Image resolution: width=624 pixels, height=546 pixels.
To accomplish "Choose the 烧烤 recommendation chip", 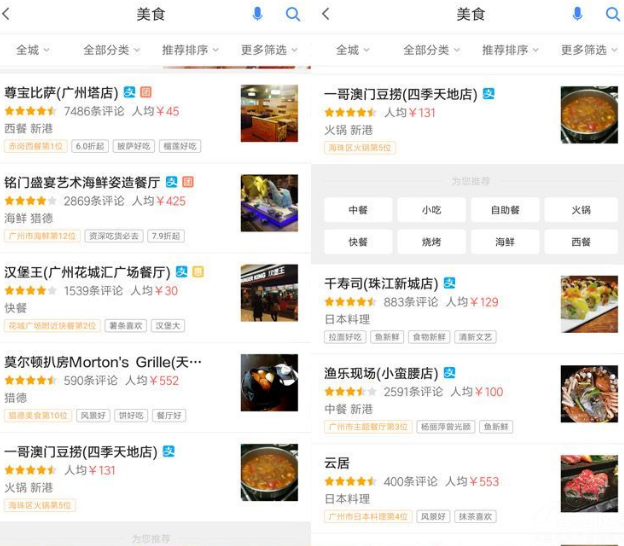I will 431,242.
